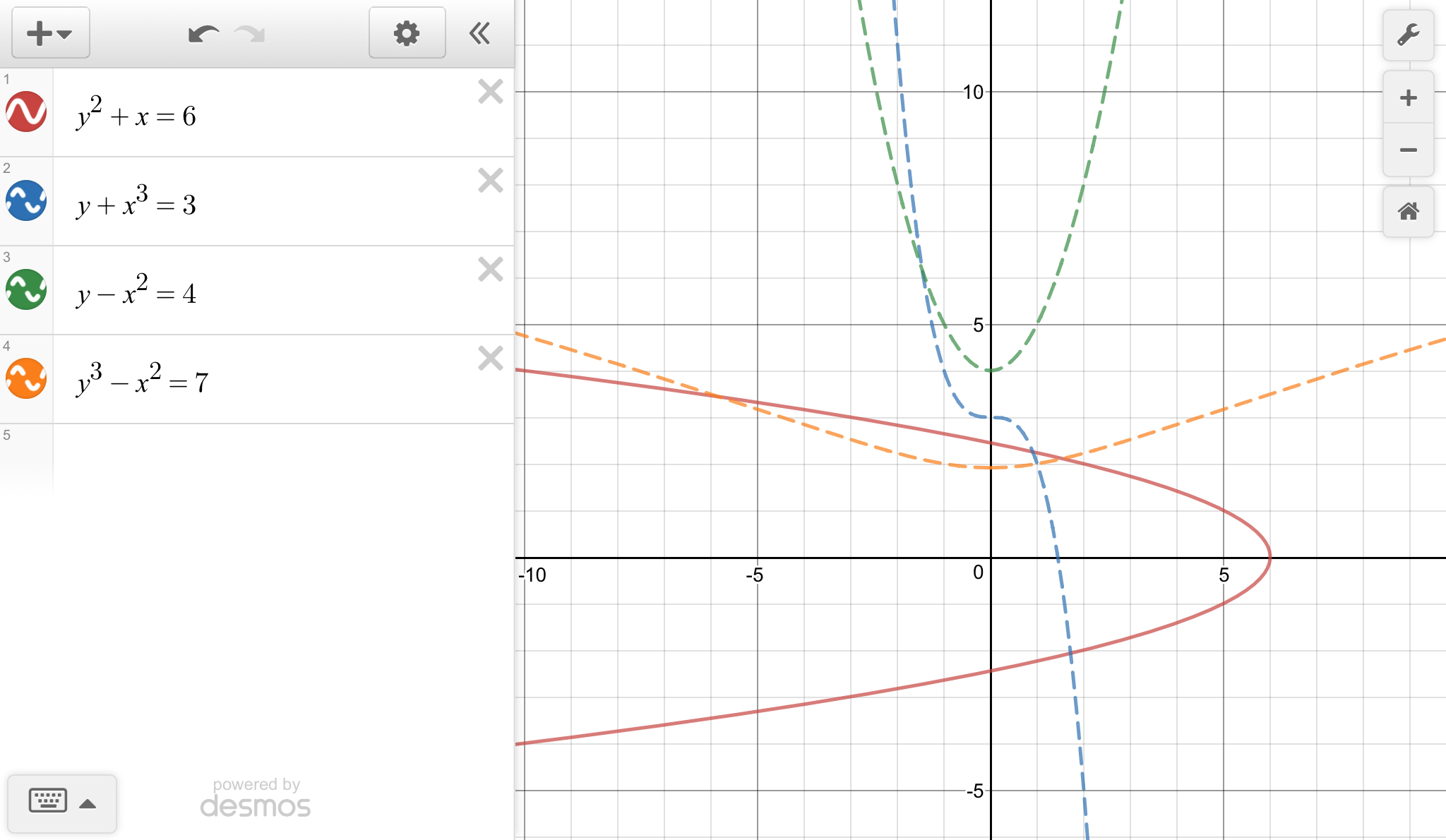Delete expression y²+x=6
Viewport: 1446px width, 840px height.
coord(490,92)
